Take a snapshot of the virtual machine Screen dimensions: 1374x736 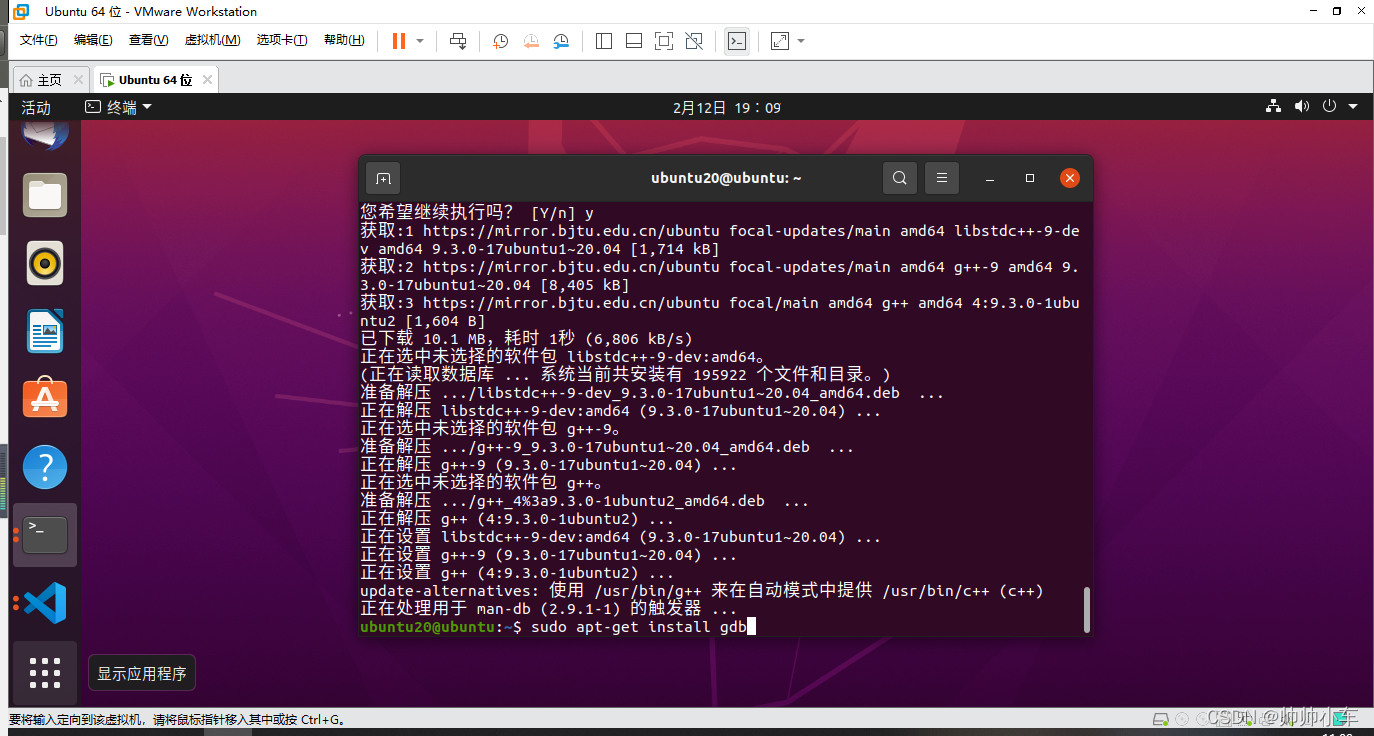point(501,41)
